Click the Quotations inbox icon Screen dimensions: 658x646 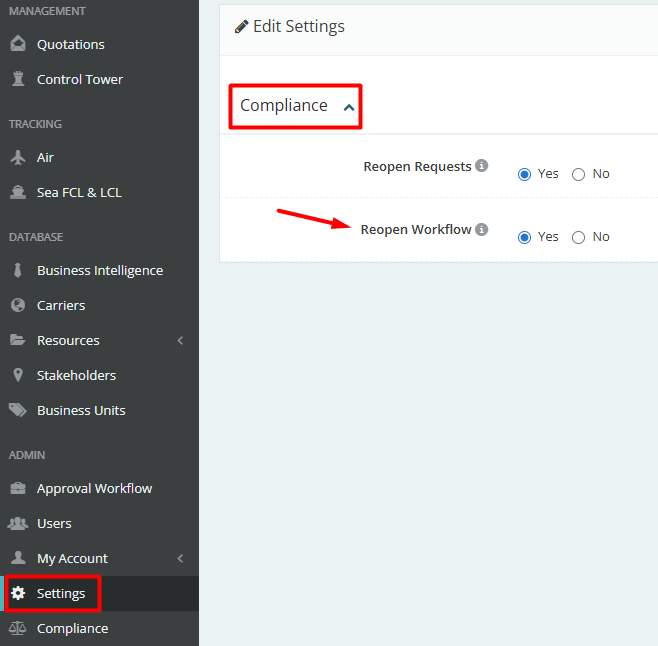tap(17, 44)
